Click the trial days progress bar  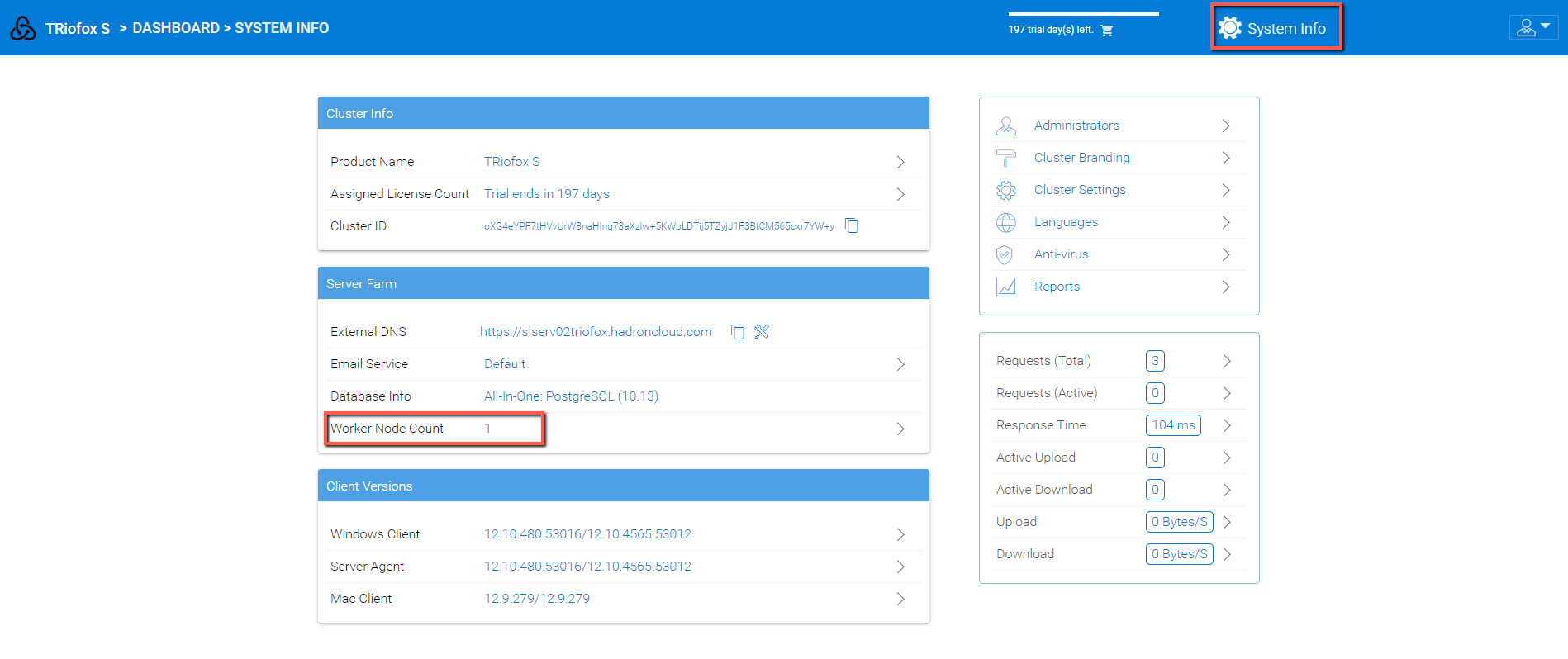click(1083, 14)
